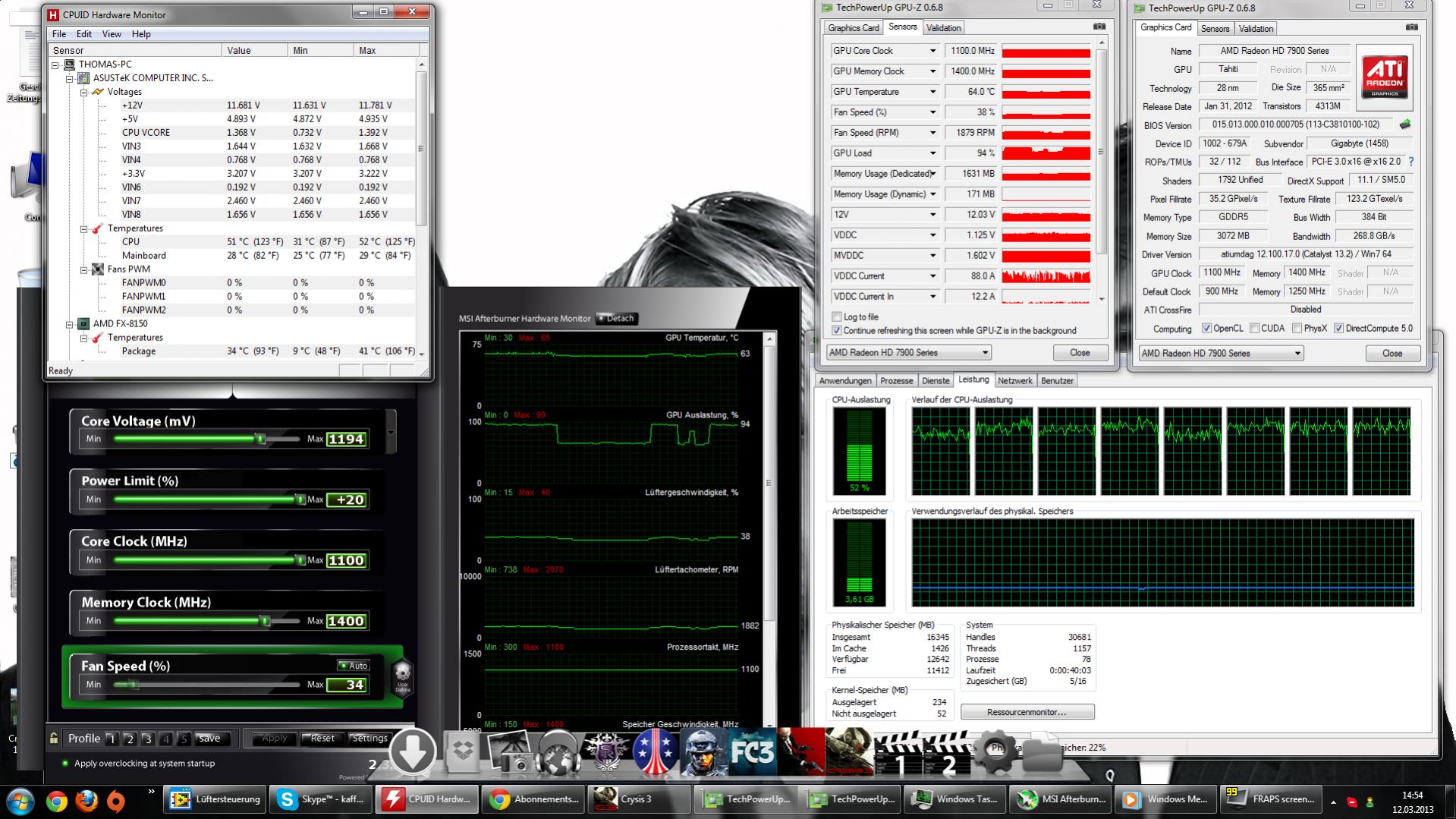Select Afterburner profile slot 2
This screenshot has width=1456, height=819.
point(130,739)
